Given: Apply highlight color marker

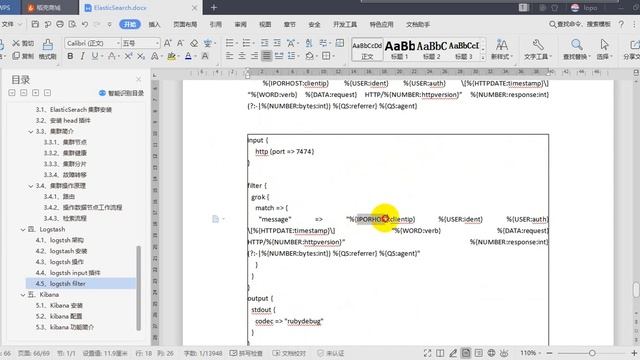Looking at the screenshot, I should tap(171, 56).
